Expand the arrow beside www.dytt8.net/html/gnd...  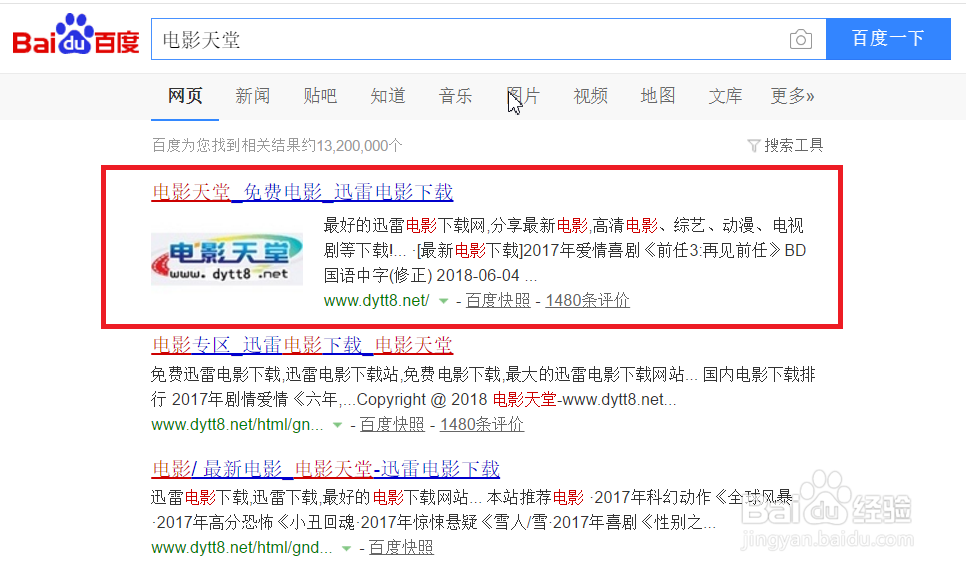346,548
